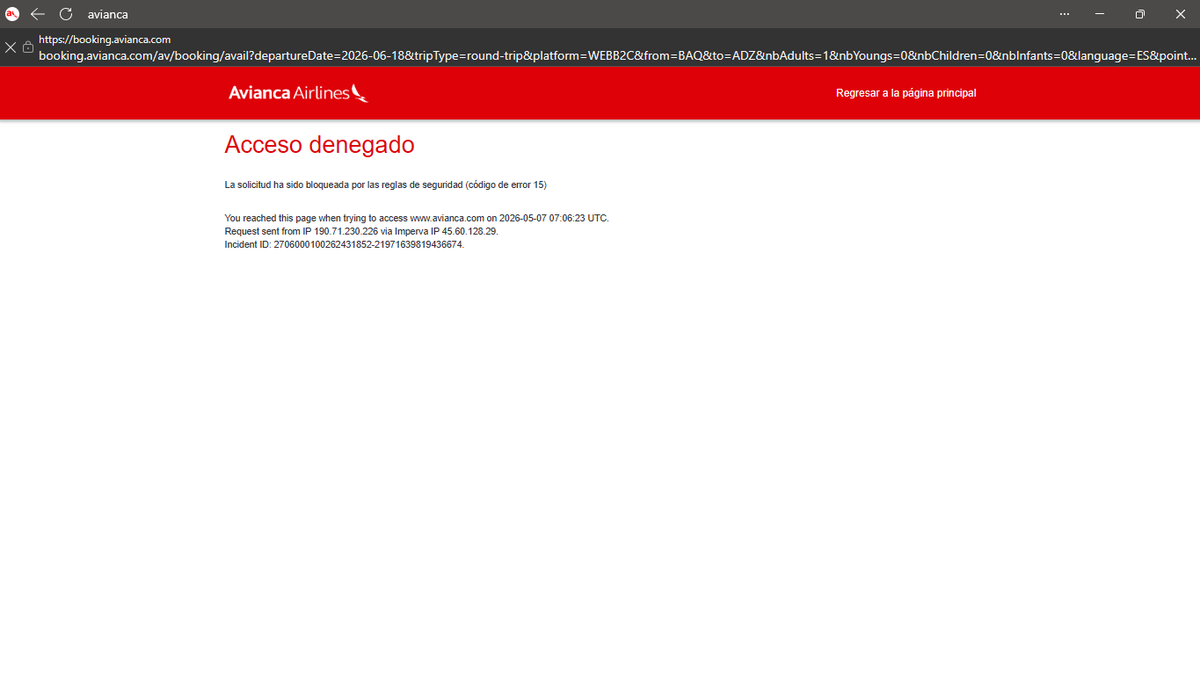Click the 'You reached this page' line
This screenshot has height=673, width=1200.
pos(416,218)
